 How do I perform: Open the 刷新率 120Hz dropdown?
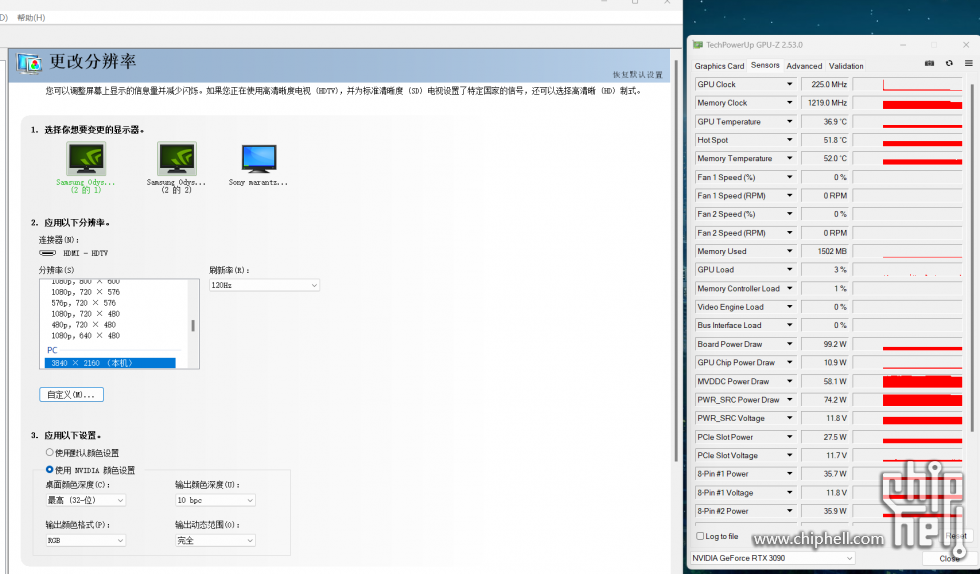[264, 285]
